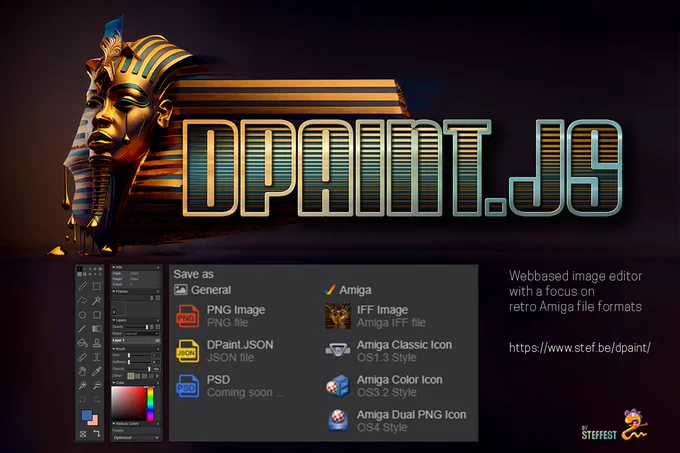Click the arrow for more dither patterns

point(157,376)
